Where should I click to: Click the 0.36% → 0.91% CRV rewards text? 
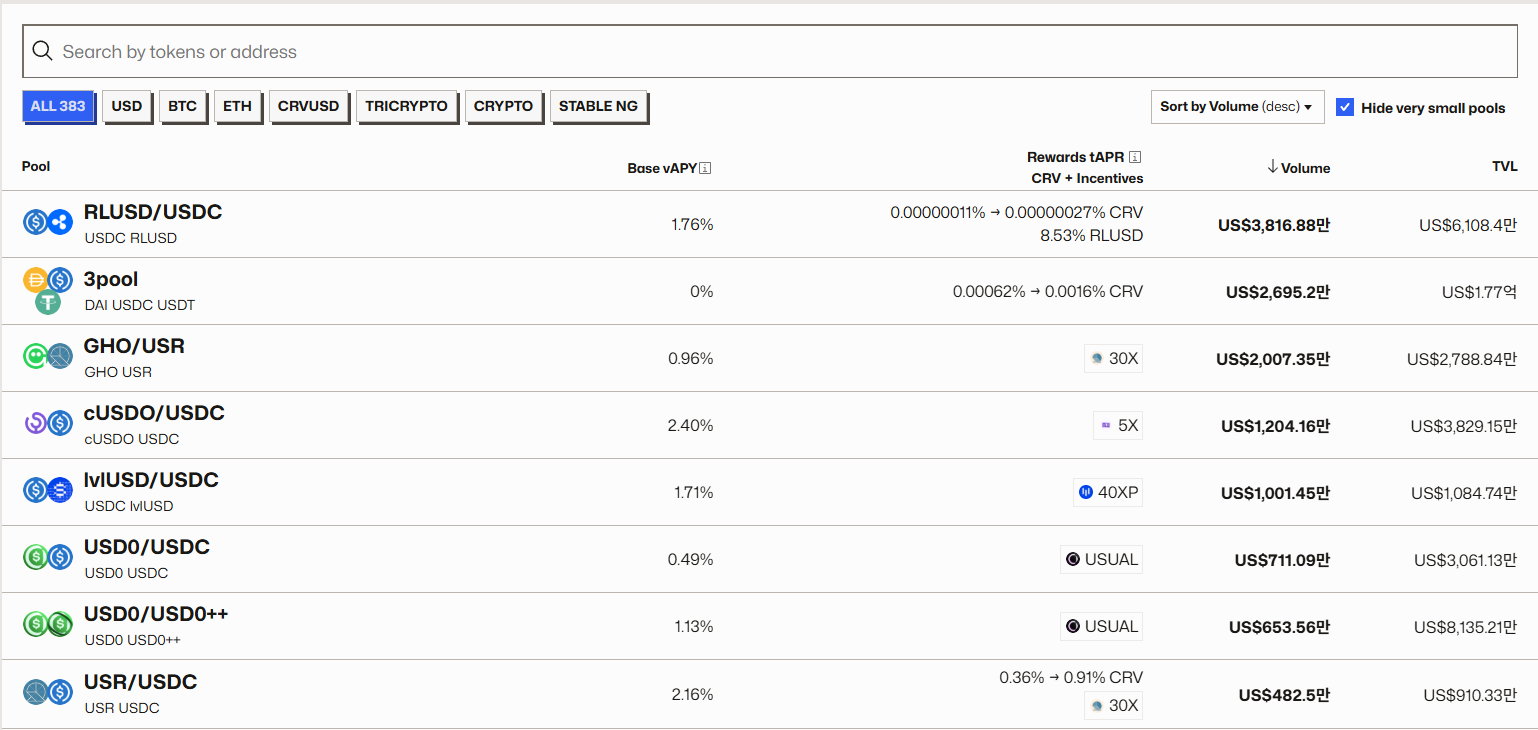[1071, 677]
